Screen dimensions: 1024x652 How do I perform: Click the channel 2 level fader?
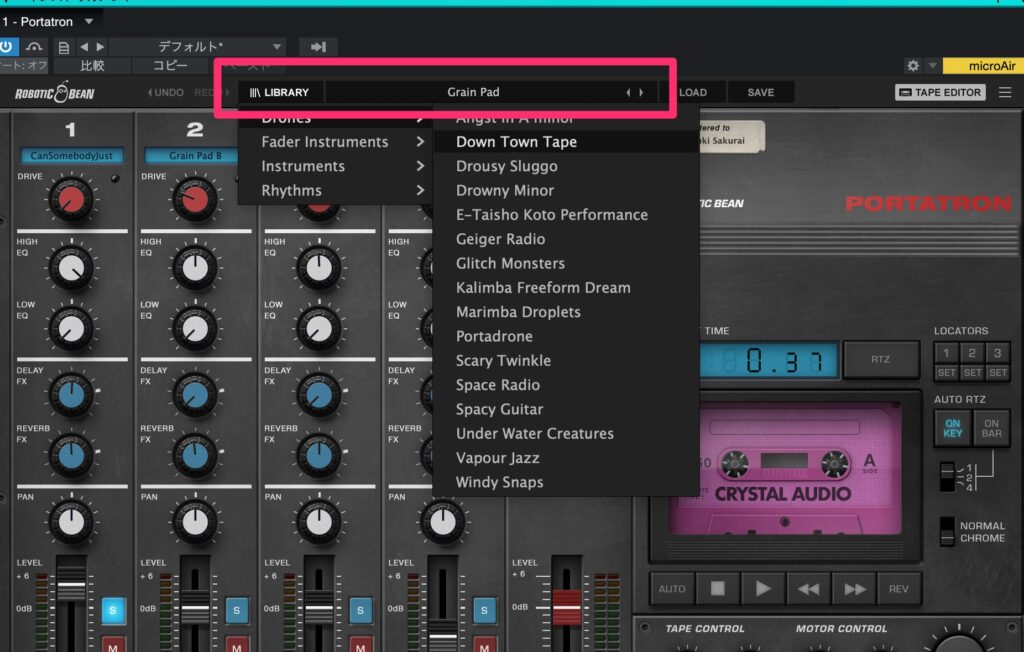(195, 607)
